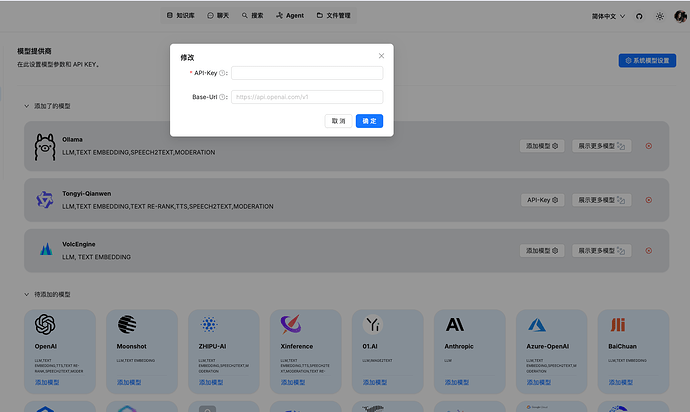Click Ollama's LLM,TEXT EMBEDDING capabilities text
The height and width of the screenshot is (412, 690).
[139, 152]
